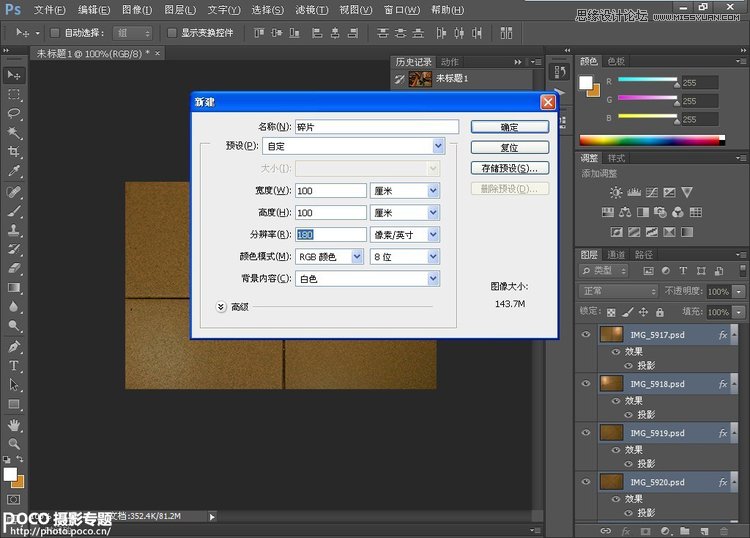The width and height of the screenshot is (750, 538).
Task: Click the new layer icon at panel bottom
Action: click(x=704, y=531)
